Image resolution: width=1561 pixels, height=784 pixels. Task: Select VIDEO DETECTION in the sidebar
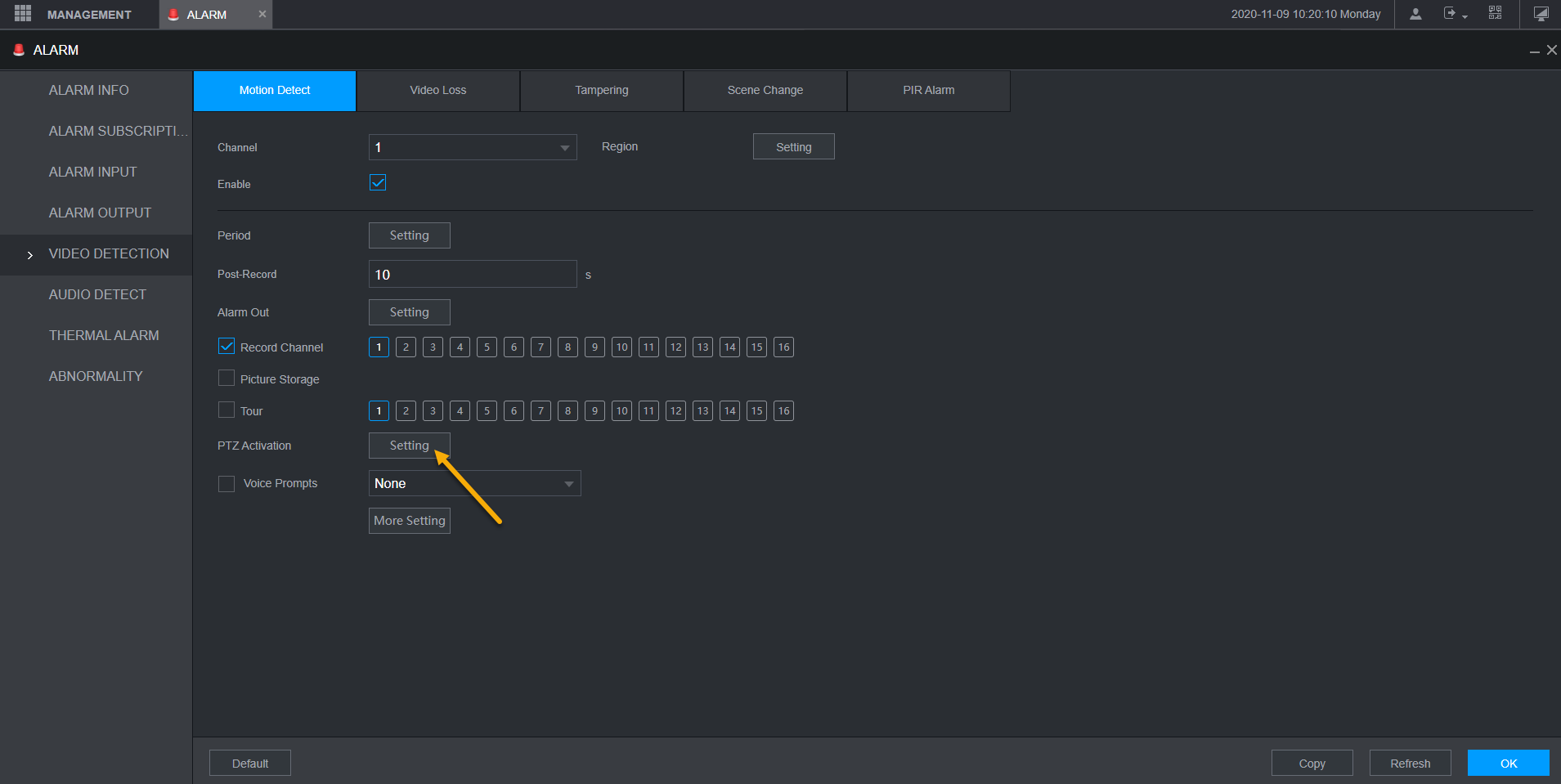(x=109, y=253)
